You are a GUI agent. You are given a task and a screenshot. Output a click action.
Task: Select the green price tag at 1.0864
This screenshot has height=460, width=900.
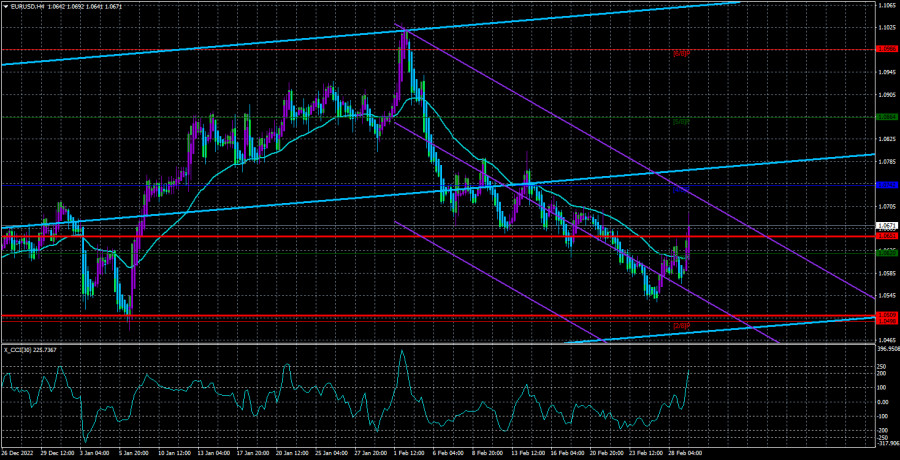coord(885,116)
